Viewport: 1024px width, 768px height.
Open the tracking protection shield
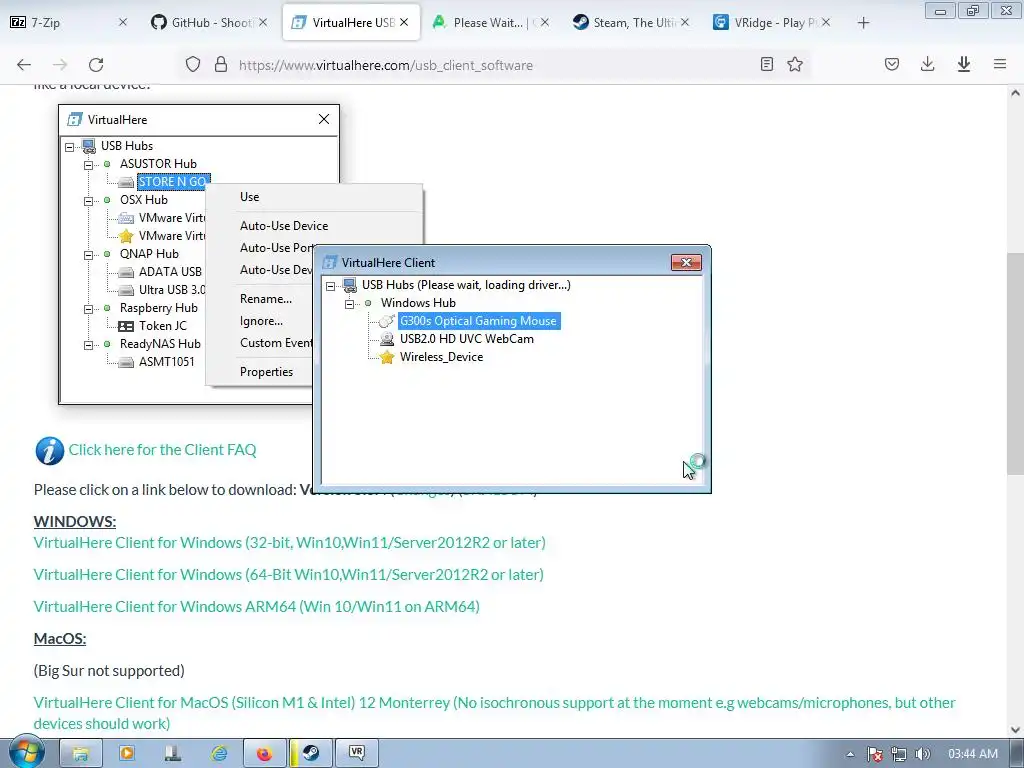pos(193,64)
